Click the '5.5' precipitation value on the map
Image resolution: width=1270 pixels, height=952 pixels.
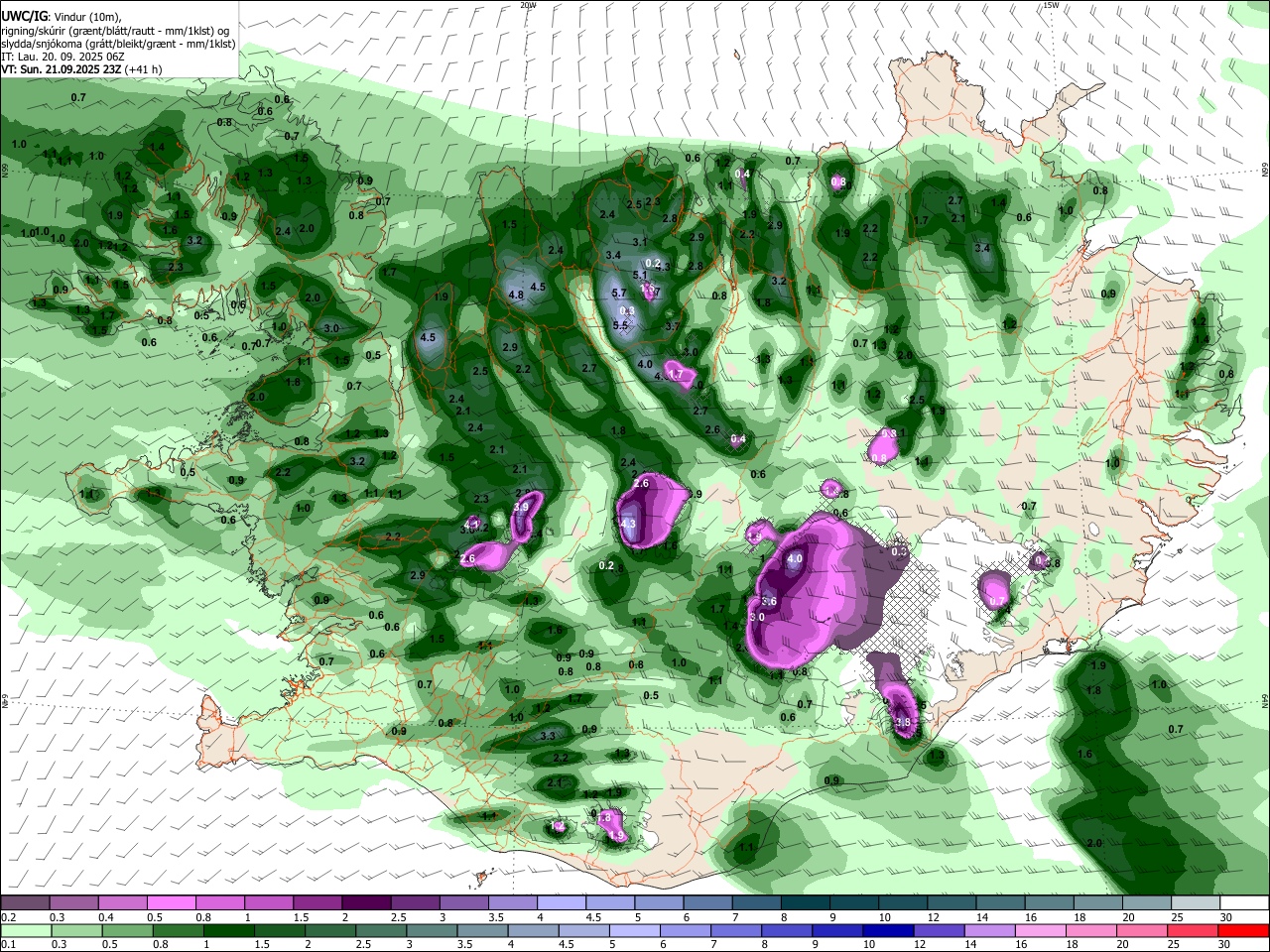coord(621,325)
